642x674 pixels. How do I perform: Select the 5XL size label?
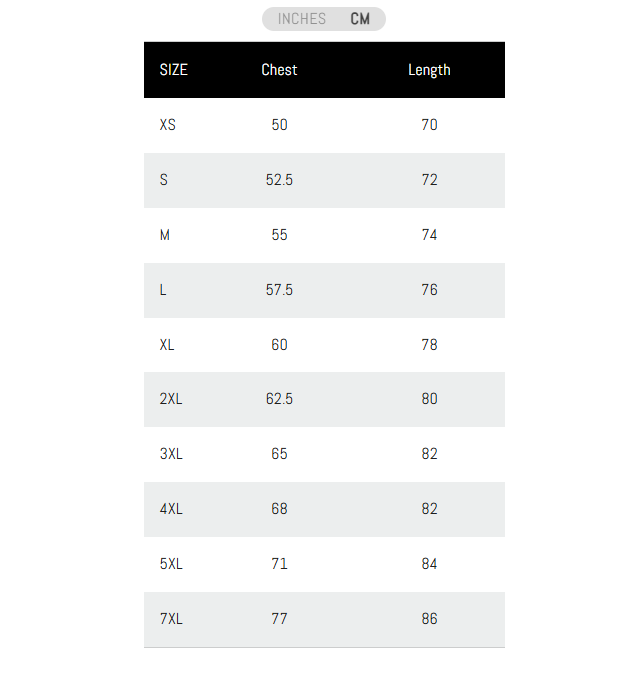[x=171, y=564]
